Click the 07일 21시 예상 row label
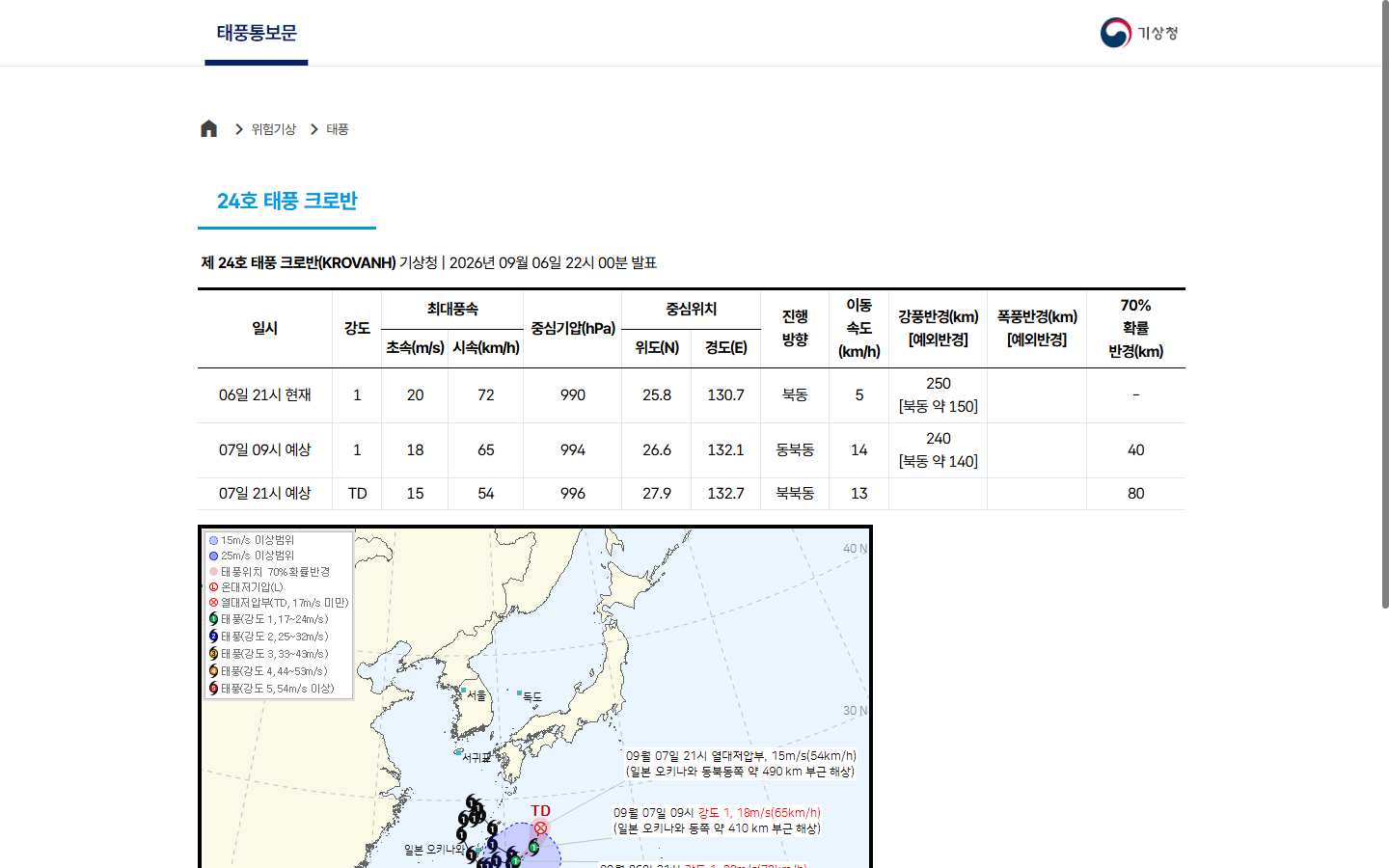1389x868 pixels. pos(265,494)
